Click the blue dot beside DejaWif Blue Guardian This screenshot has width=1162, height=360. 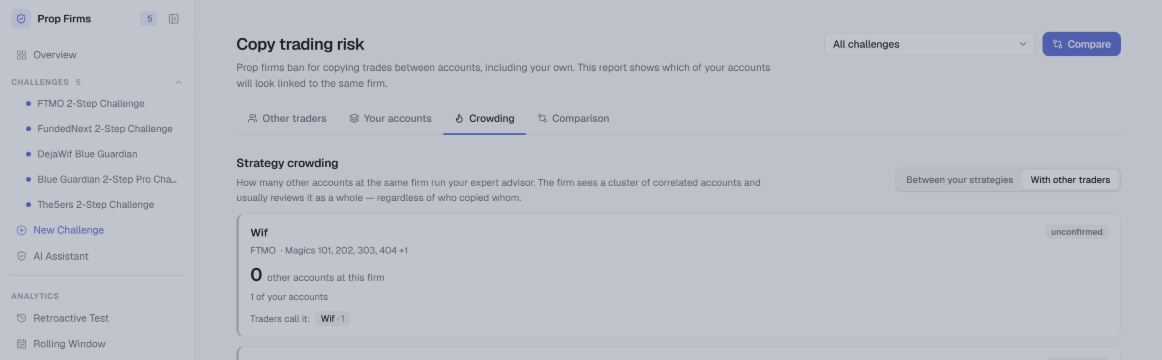click(28, 154)
